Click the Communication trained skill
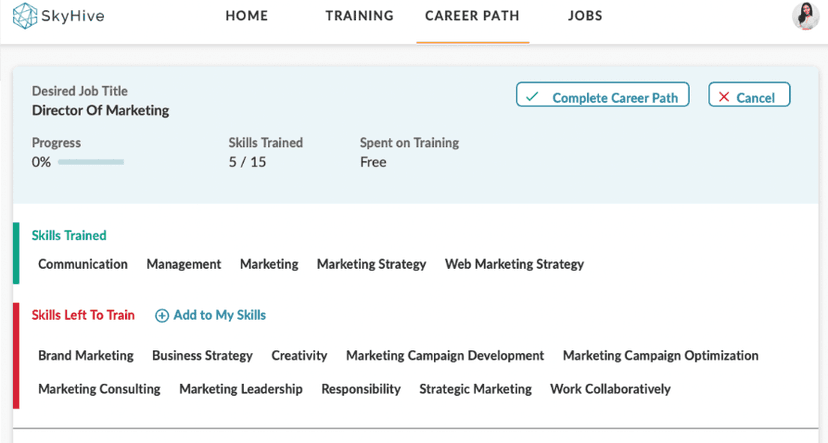This screenshot has width=828, height=443. (83, 264)
